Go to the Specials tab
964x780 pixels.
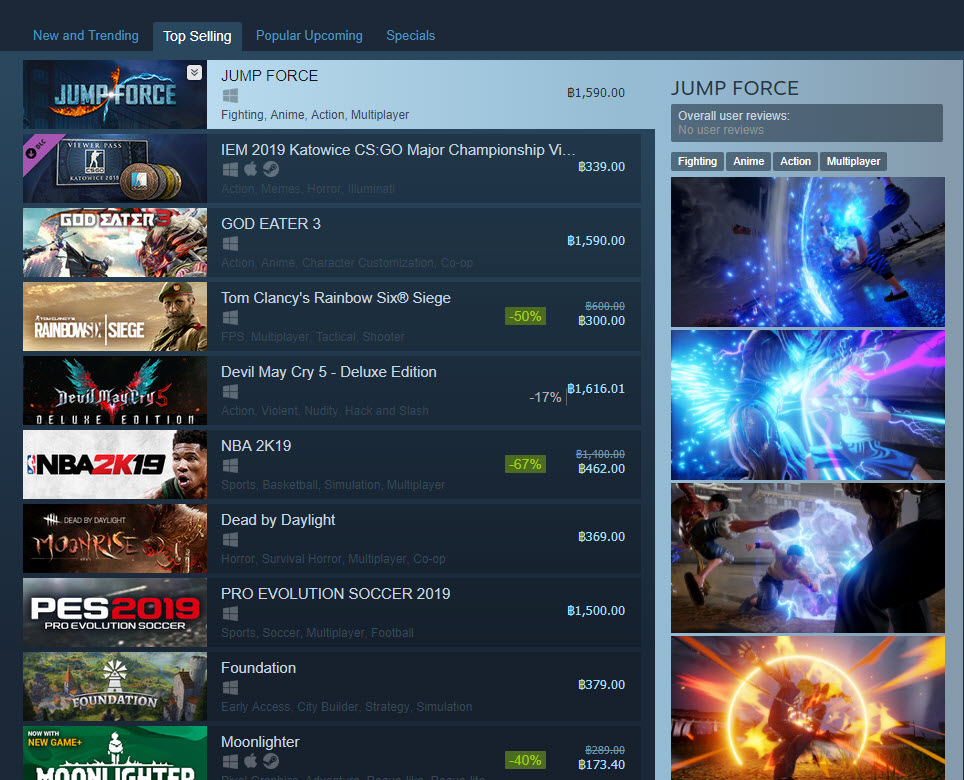[411, 36]
